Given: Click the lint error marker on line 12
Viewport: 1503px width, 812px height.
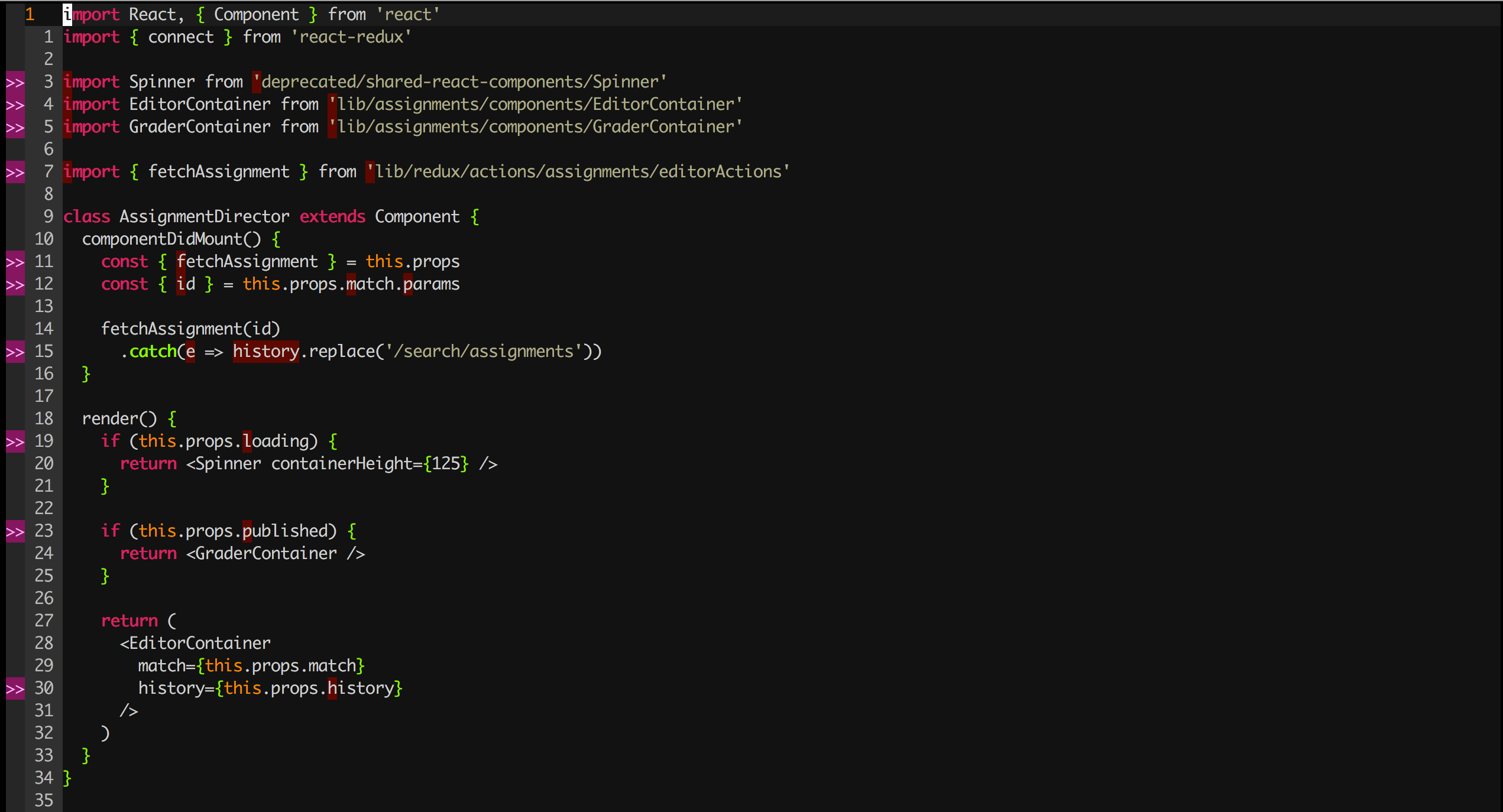Looking at the screenshot, I should coord(15,284).
